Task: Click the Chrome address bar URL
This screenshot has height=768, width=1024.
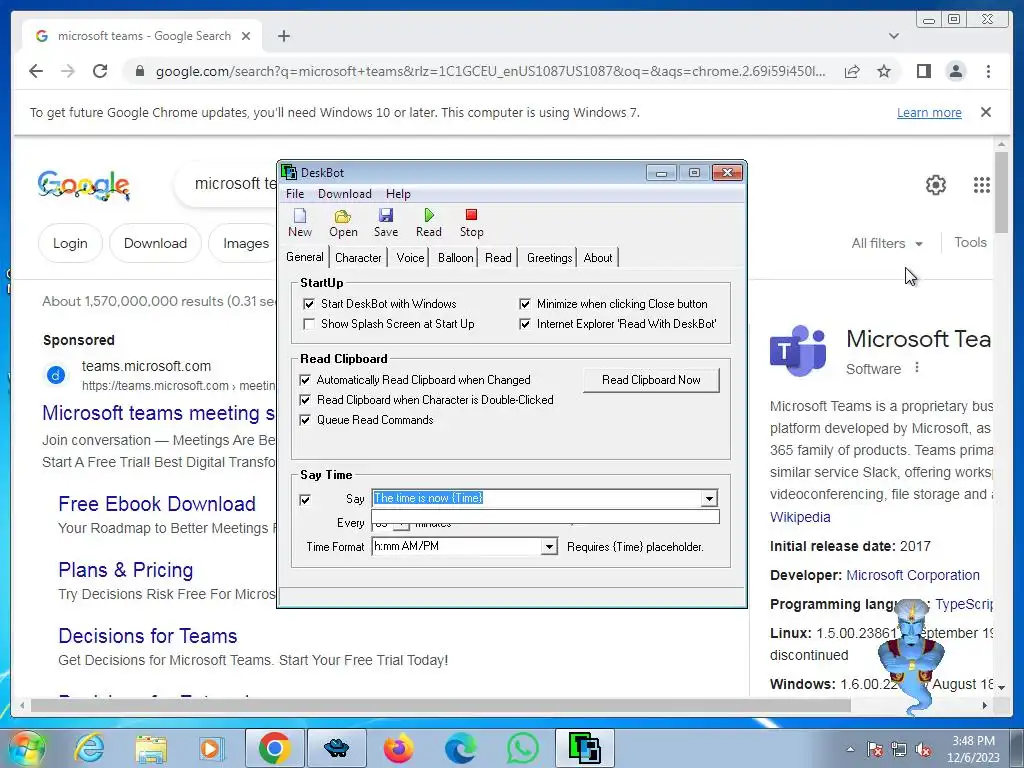Action: tap(490, 71)
